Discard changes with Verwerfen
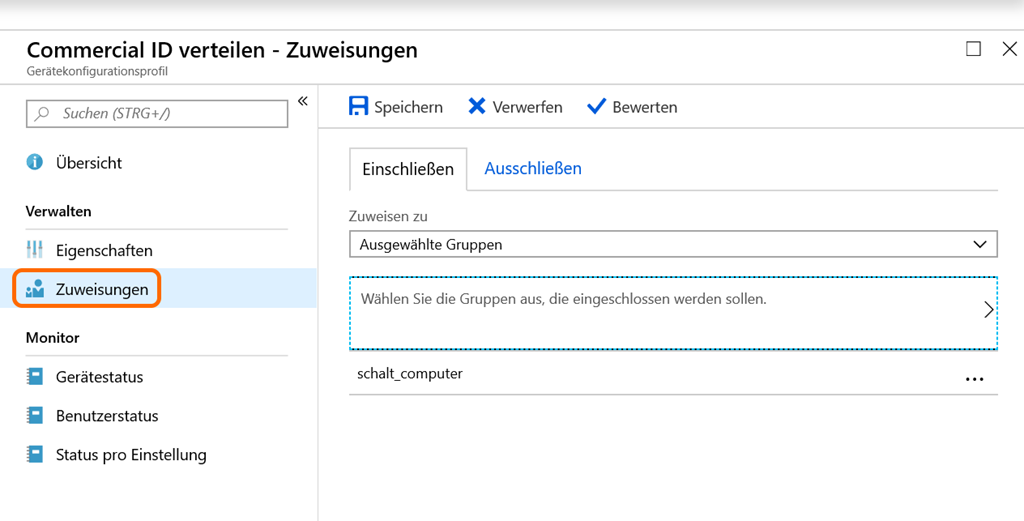Screen dimensions: 1024x521 (x=515, y=107)
